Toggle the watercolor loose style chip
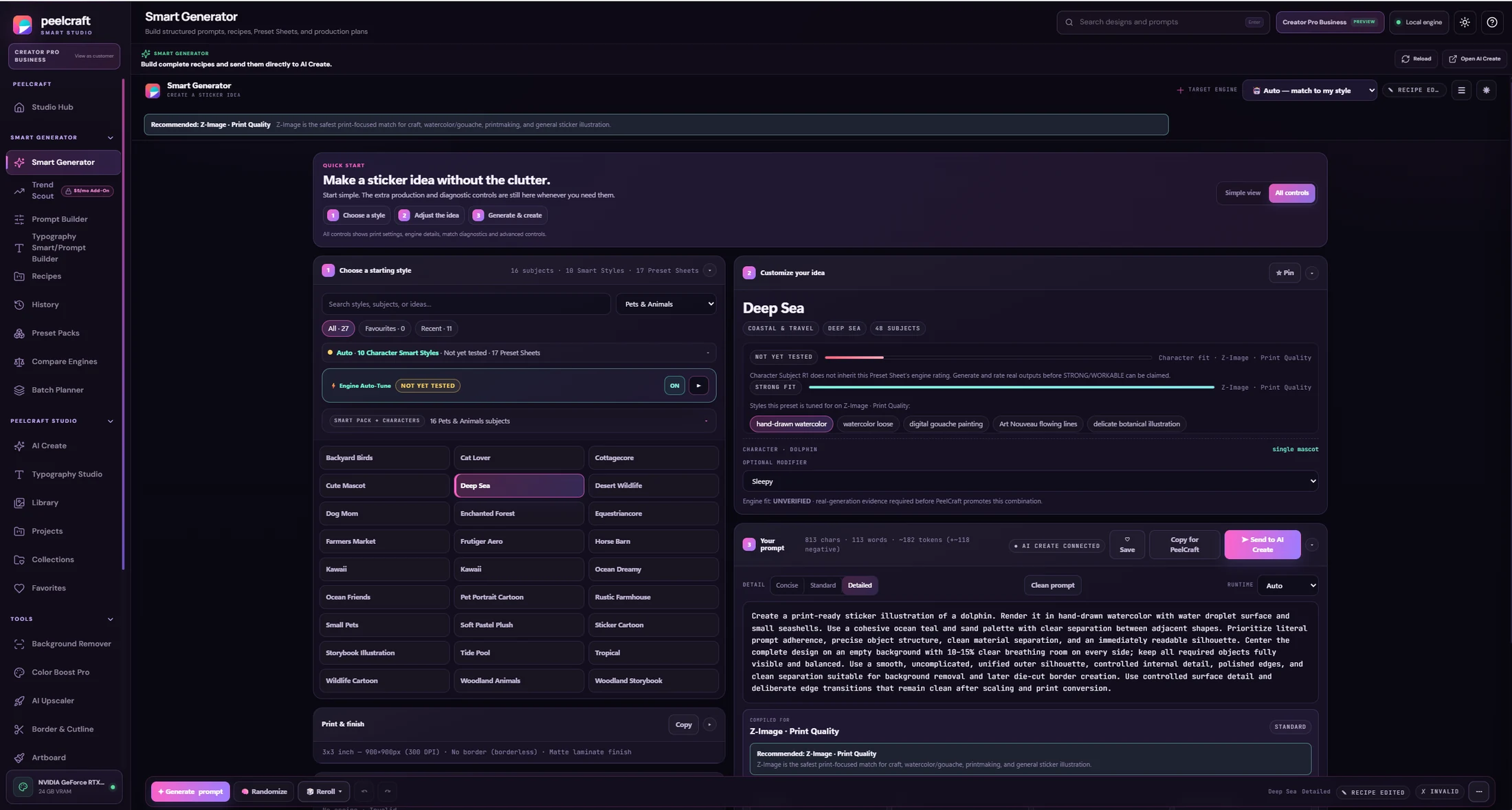The height and width of the screenshot is (810, 1512). click(868, 424)
